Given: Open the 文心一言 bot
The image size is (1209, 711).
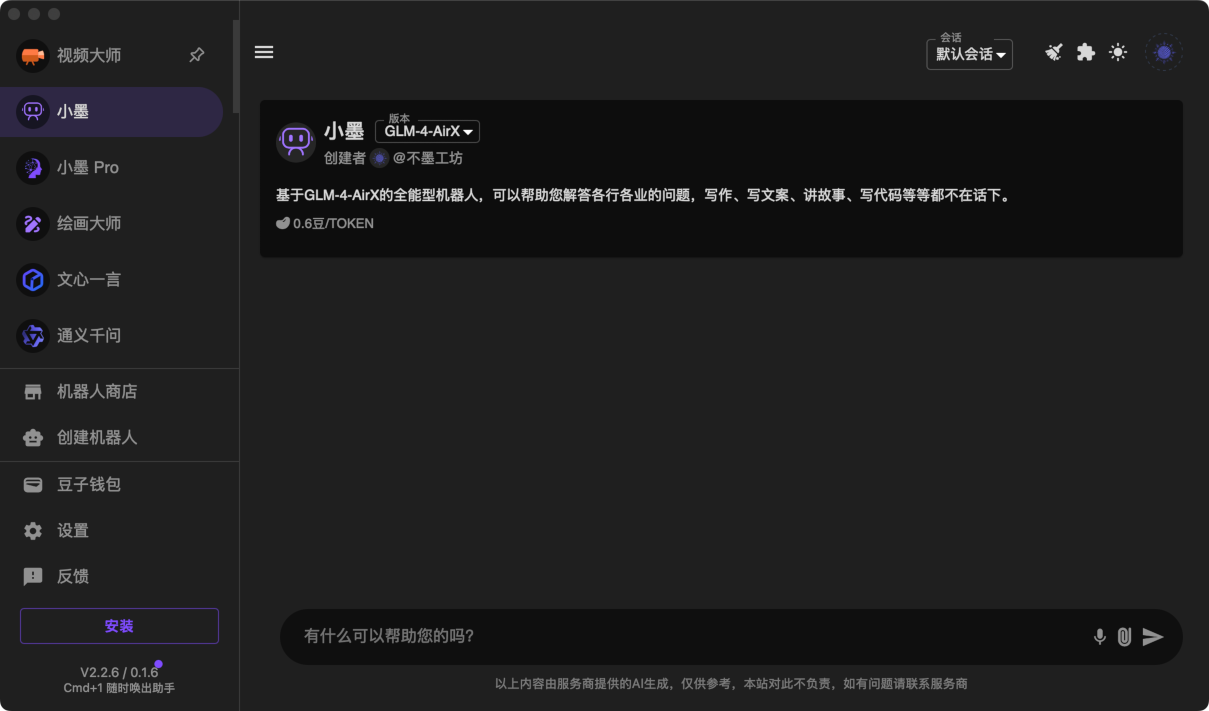Looking at the screenshot, I should tap(111, 280).
